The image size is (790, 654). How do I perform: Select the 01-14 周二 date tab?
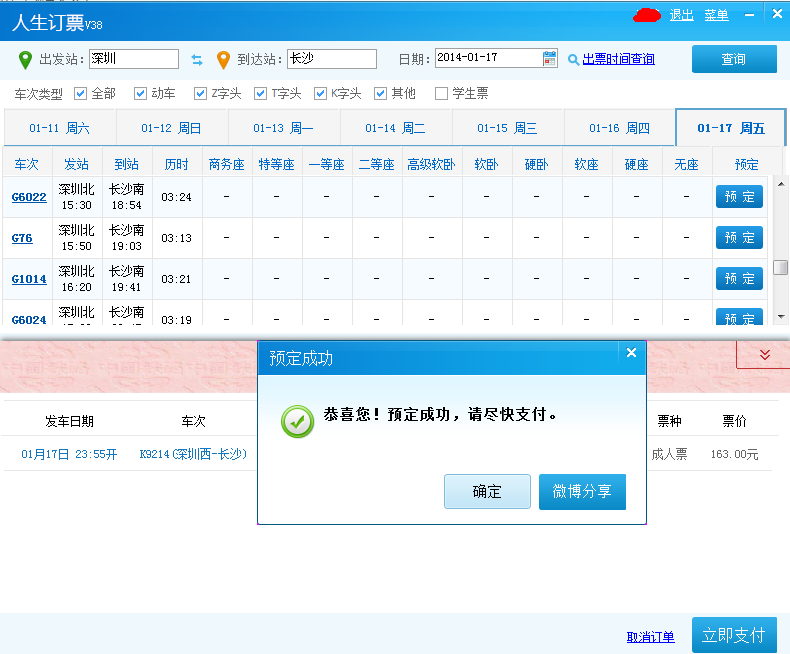tap(396, 128)
